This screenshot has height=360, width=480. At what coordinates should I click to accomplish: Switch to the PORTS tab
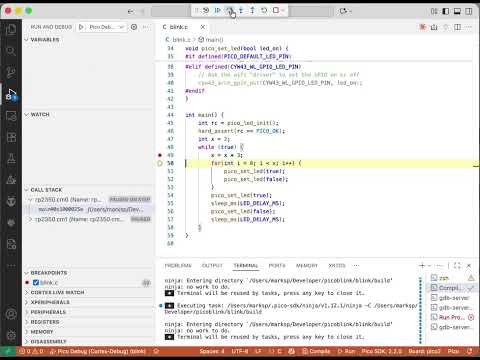(277, 266)
